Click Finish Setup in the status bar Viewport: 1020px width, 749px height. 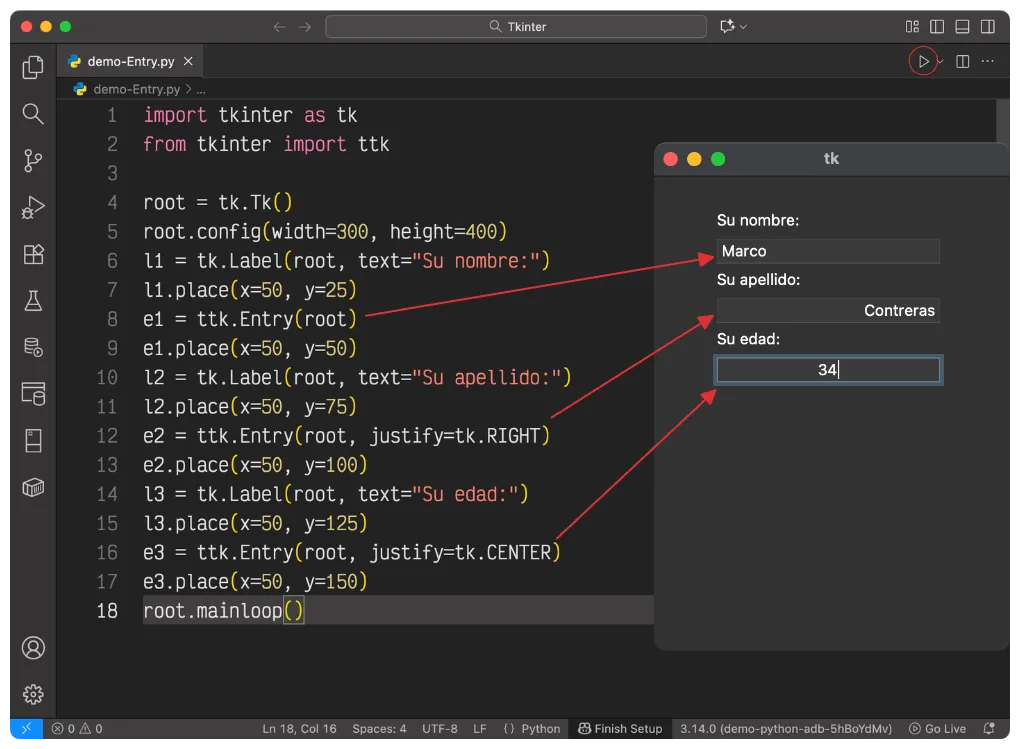[620, 729]
